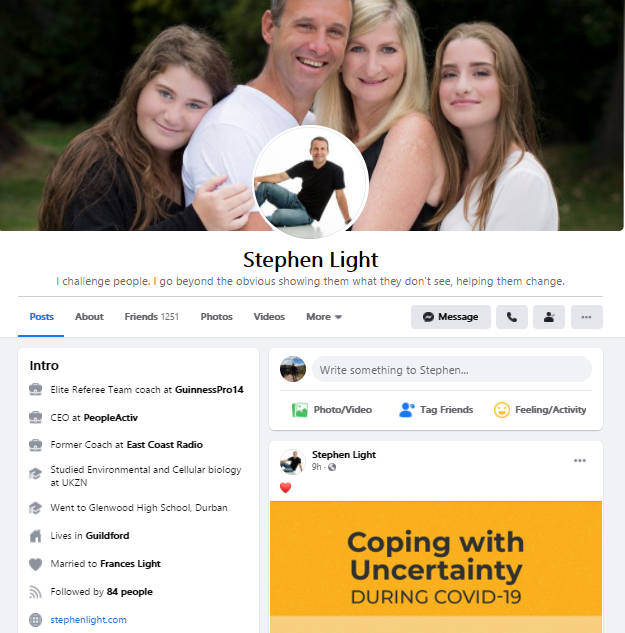Open the profile options three-dots button

click(x=587, y=317)
